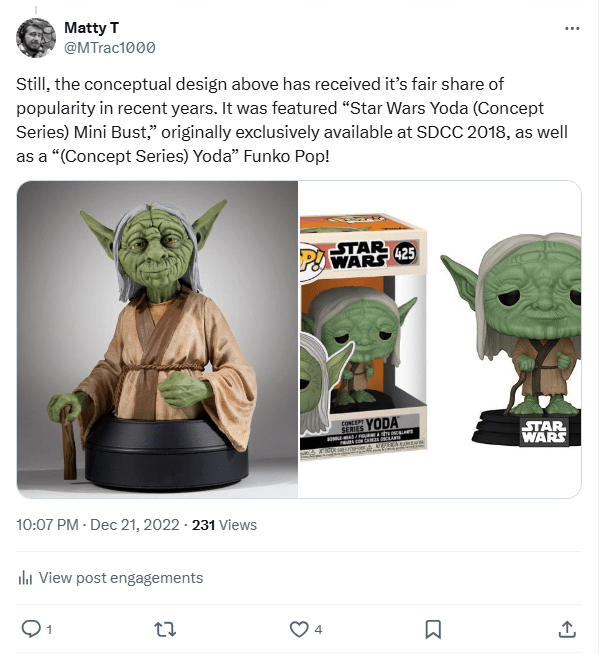
Task: Like the post with the heart icon
Action: [x=299, y=629]
